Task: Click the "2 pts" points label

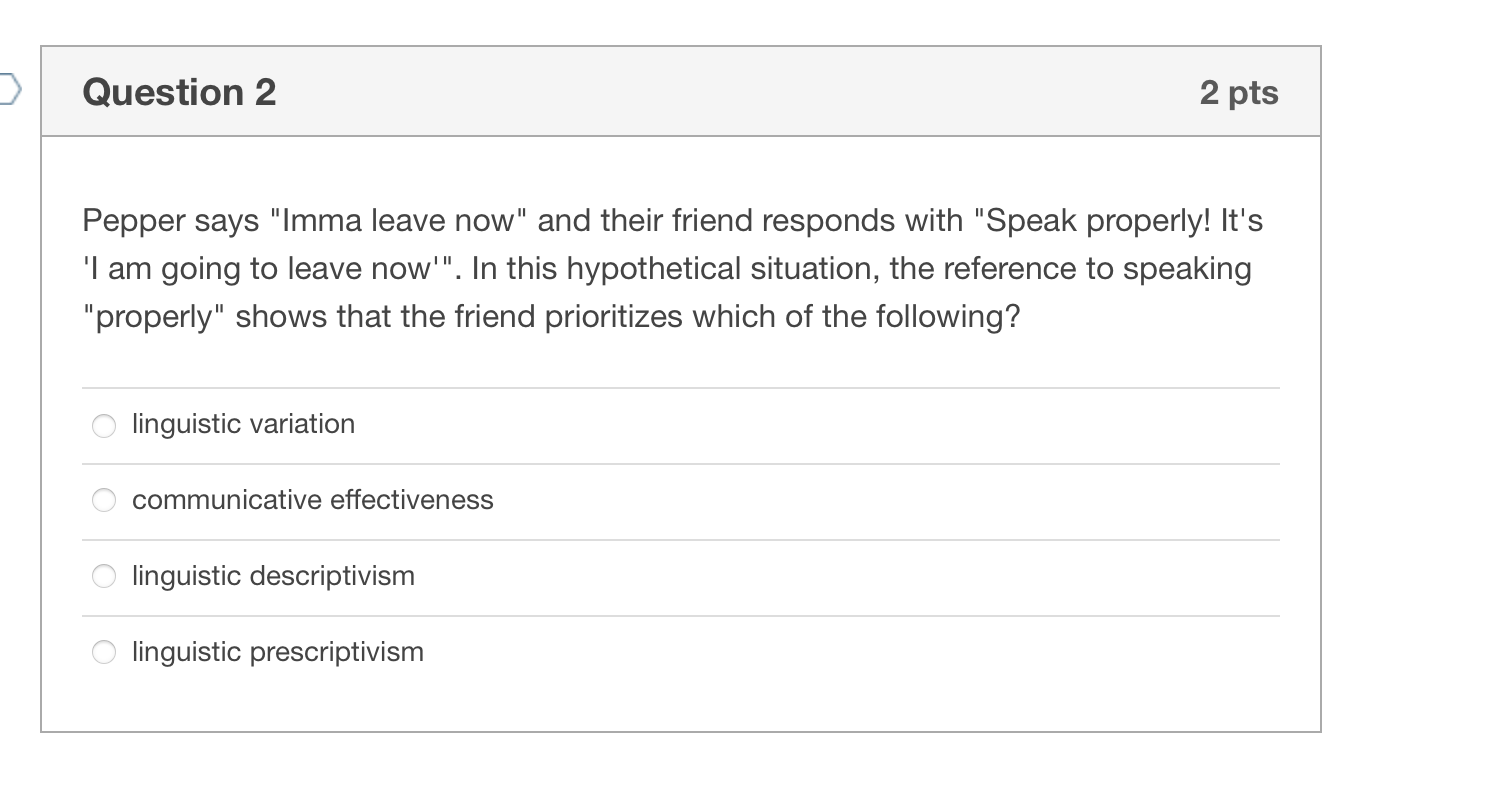Action: coord(1238,92)
